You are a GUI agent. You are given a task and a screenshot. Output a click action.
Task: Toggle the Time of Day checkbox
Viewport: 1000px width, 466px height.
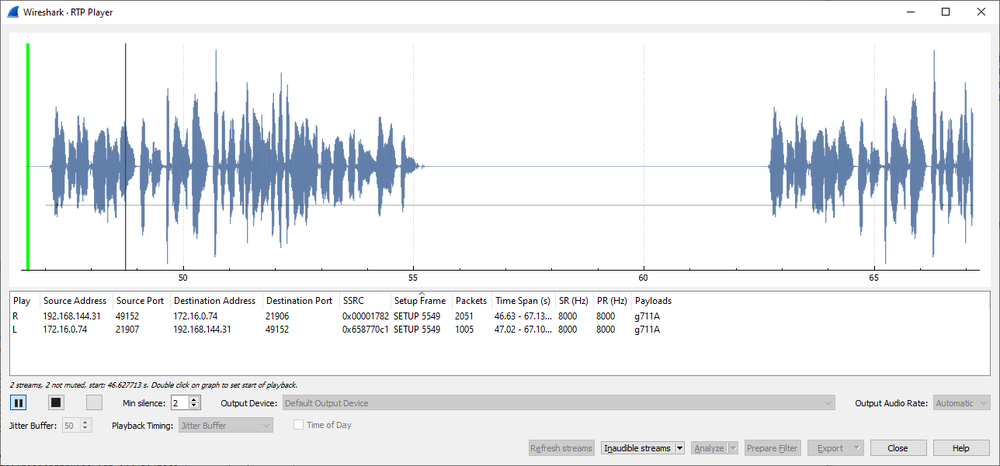(x=298, y=425)
